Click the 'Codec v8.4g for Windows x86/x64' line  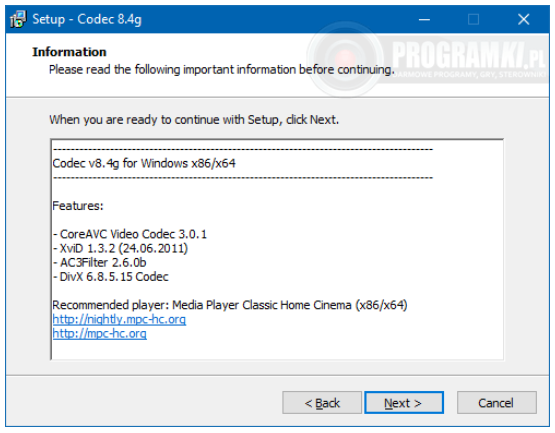click(x=144, y=163)
